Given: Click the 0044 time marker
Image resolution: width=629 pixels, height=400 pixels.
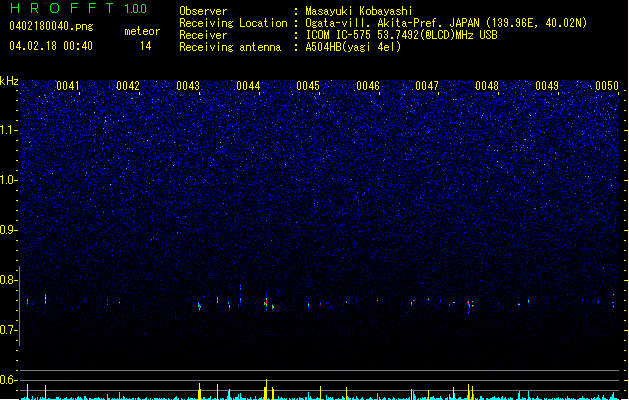Looking at the screenshot, I should click(248, 86).
